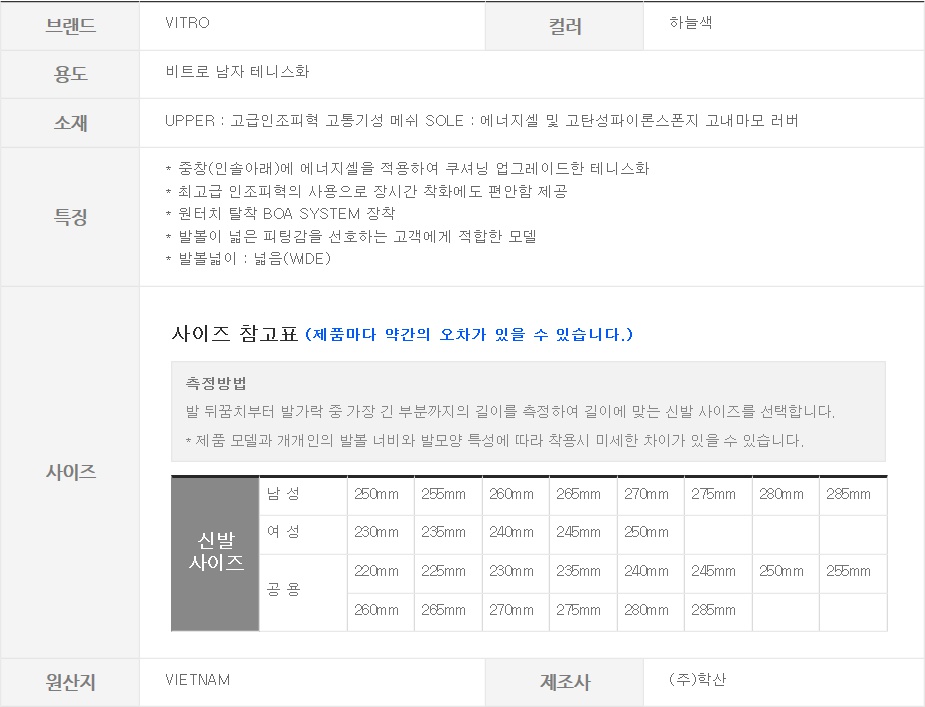Image resolution: width=925 pixels, height=707 pixels.
Task: Select the BOA SYSTEM feature line
Action: point(280,213)
